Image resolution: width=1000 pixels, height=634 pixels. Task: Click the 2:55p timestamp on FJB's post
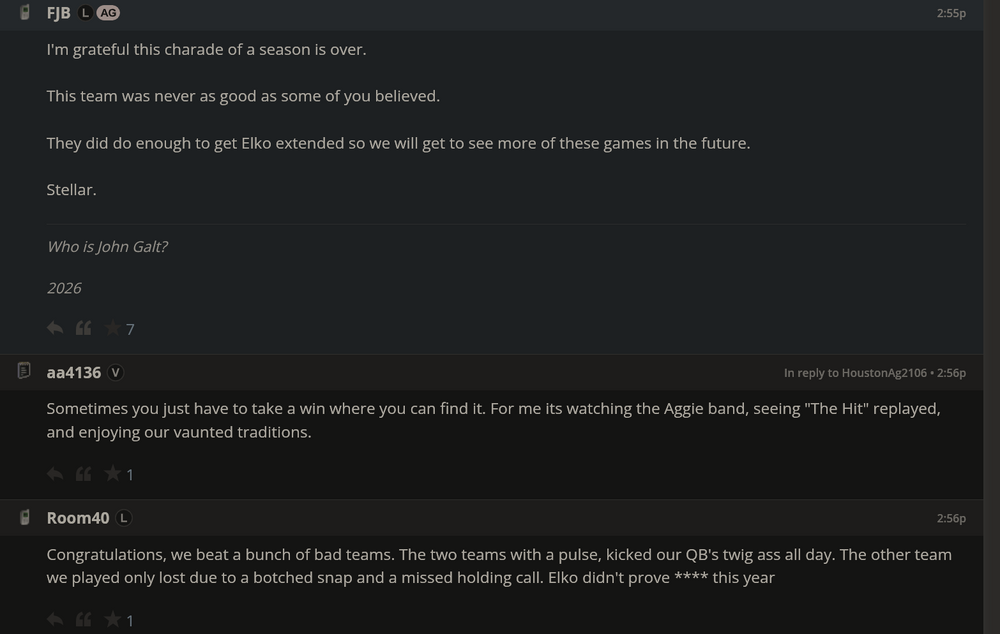(951, 13)
